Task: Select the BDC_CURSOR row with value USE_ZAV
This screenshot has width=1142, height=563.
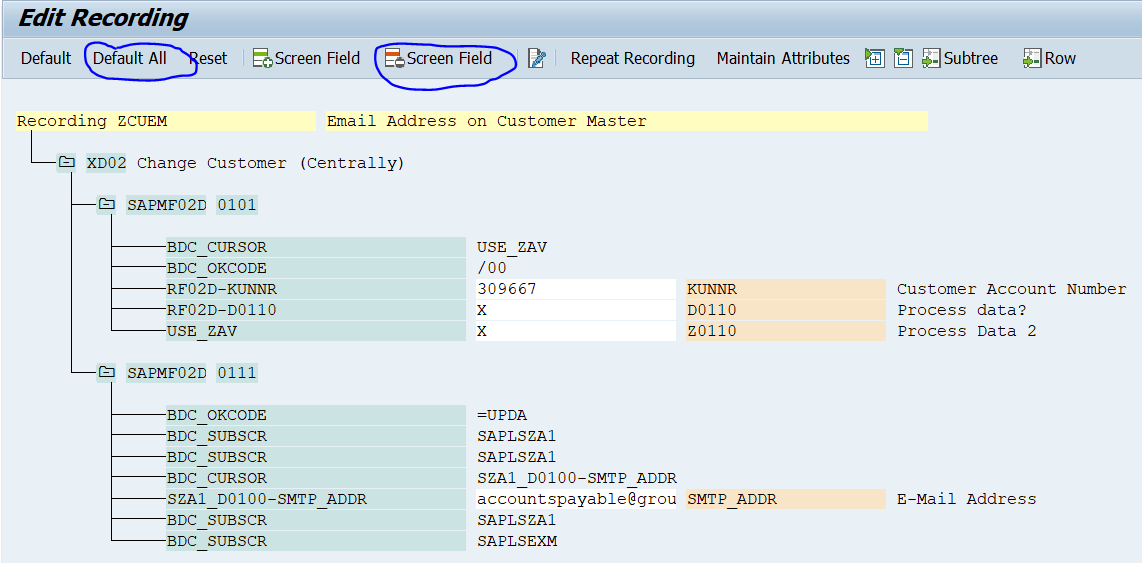Action: (315, 247)
